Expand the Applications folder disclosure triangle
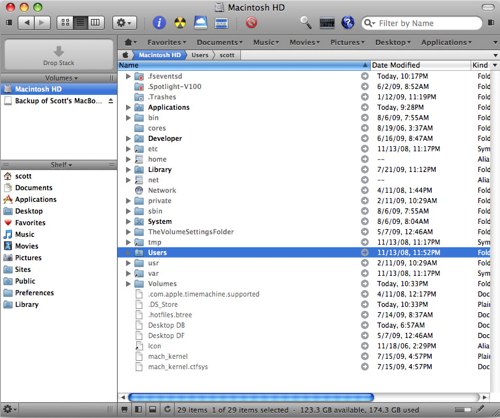This screenshot has width=500, height=418. click(x=128, y=107)
